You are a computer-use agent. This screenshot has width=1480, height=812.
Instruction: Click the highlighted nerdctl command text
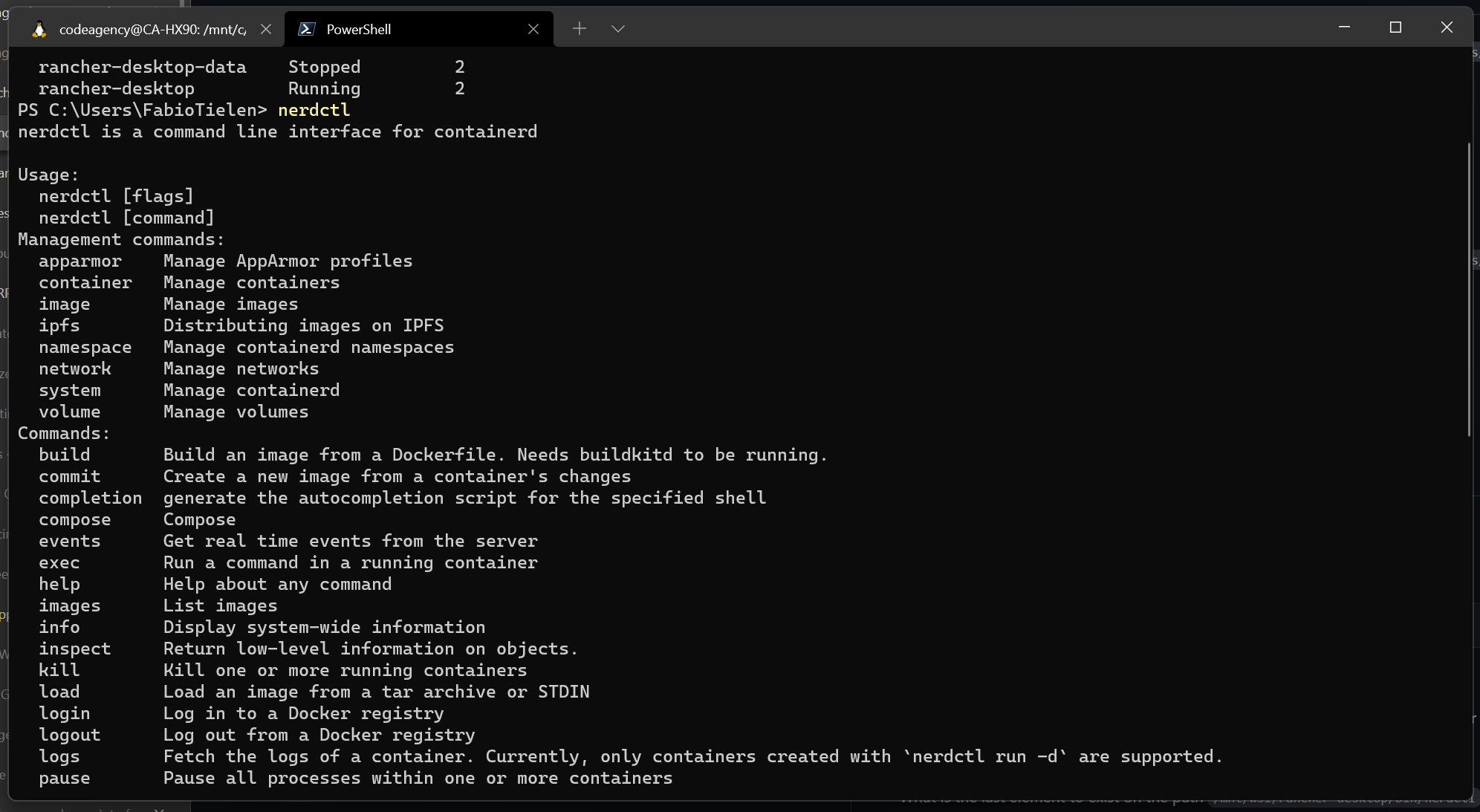pos(314,109)
